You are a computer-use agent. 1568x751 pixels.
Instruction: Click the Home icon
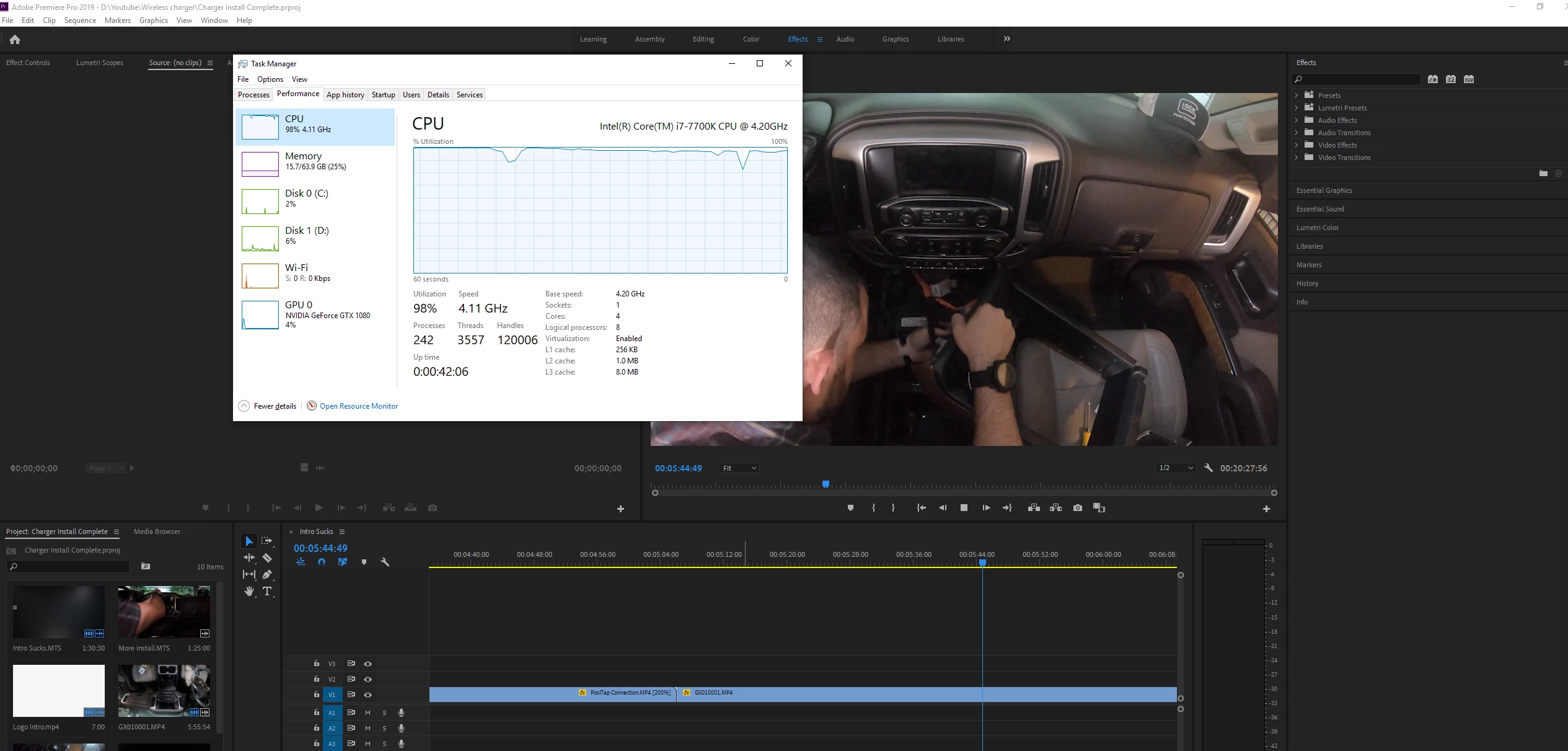click(15, 40)
